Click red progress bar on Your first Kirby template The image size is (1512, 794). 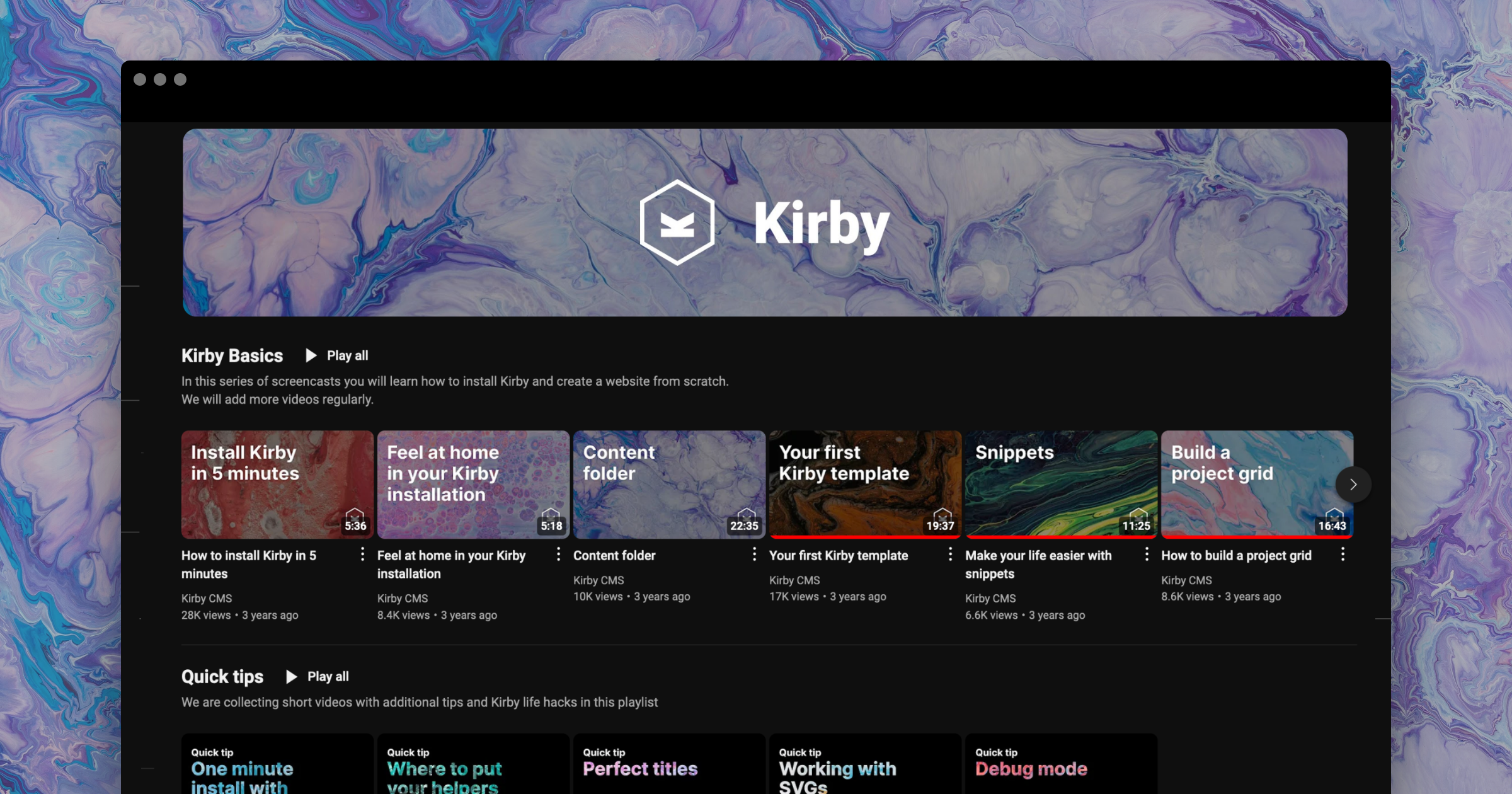(865, 537)
